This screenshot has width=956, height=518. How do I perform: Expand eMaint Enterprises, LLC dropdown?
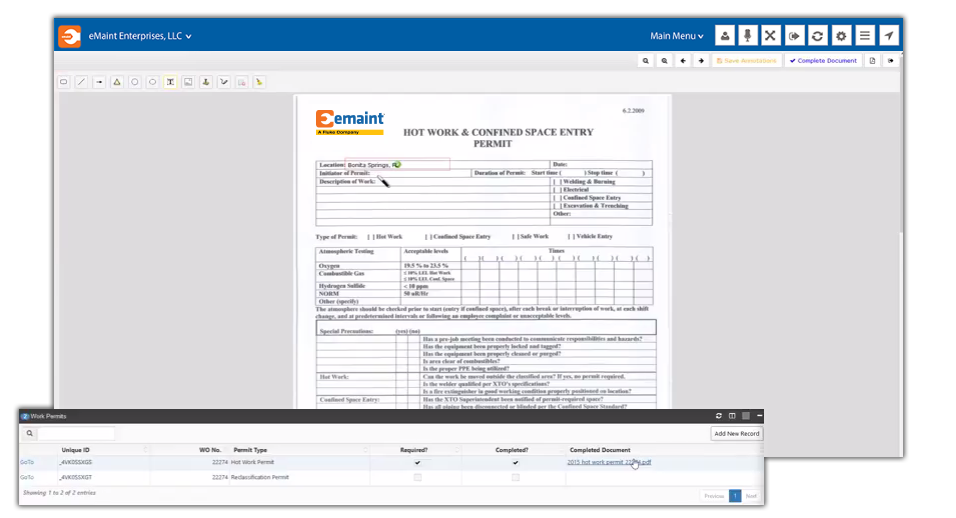(140, 36)
